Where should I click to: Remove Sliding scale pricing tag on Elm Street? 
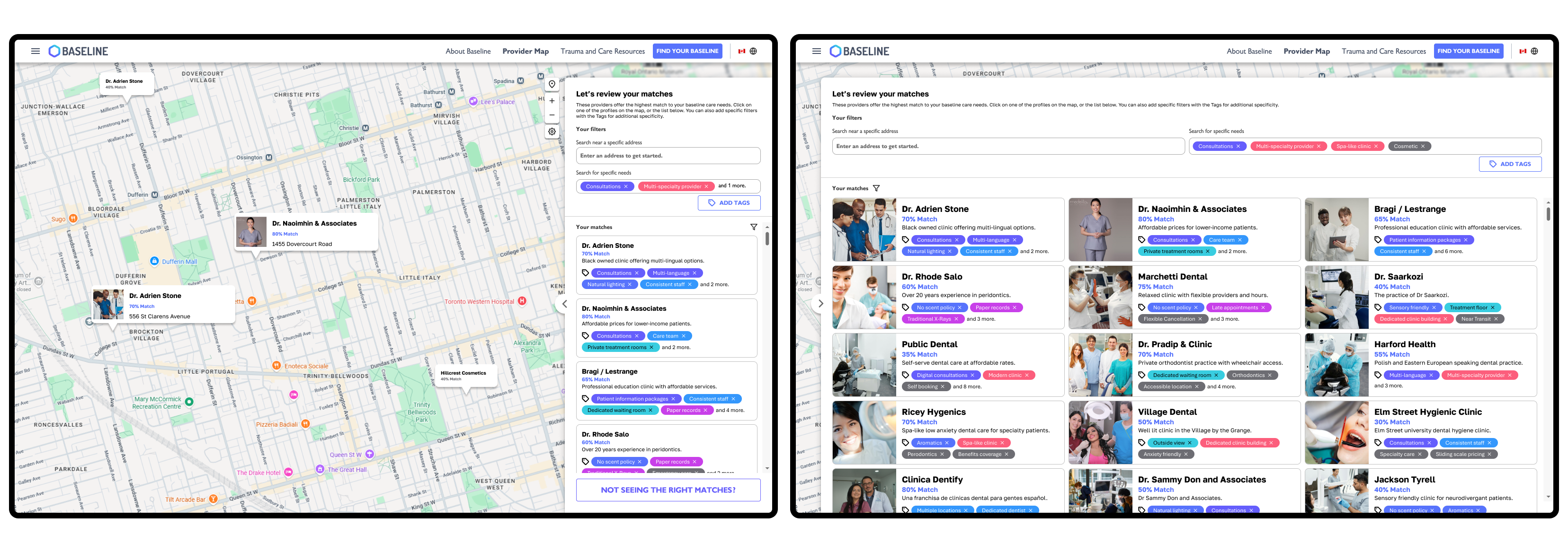tap(1489, 454)
